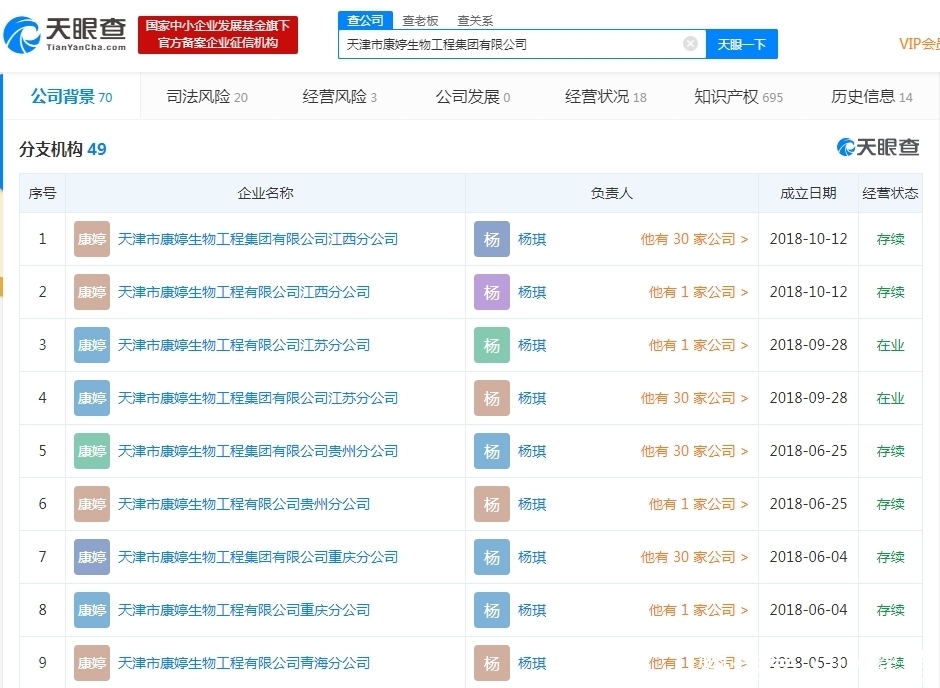Expand 他有 30 家公司 in row 4
Viewport: 940px width, 688px height.
click(694, 398)
